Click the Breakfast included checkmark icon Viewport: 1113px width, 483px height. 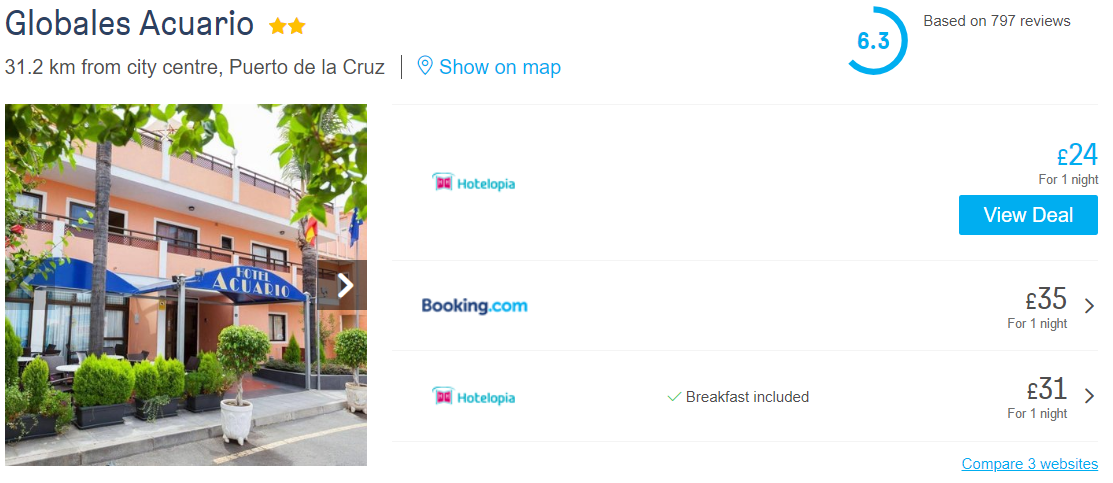(674, 397)
